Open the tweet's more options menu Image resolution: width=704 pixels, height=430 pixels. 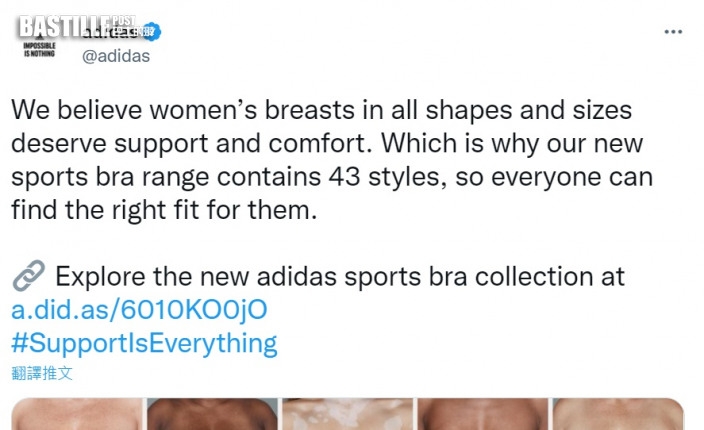coord(673,31)
